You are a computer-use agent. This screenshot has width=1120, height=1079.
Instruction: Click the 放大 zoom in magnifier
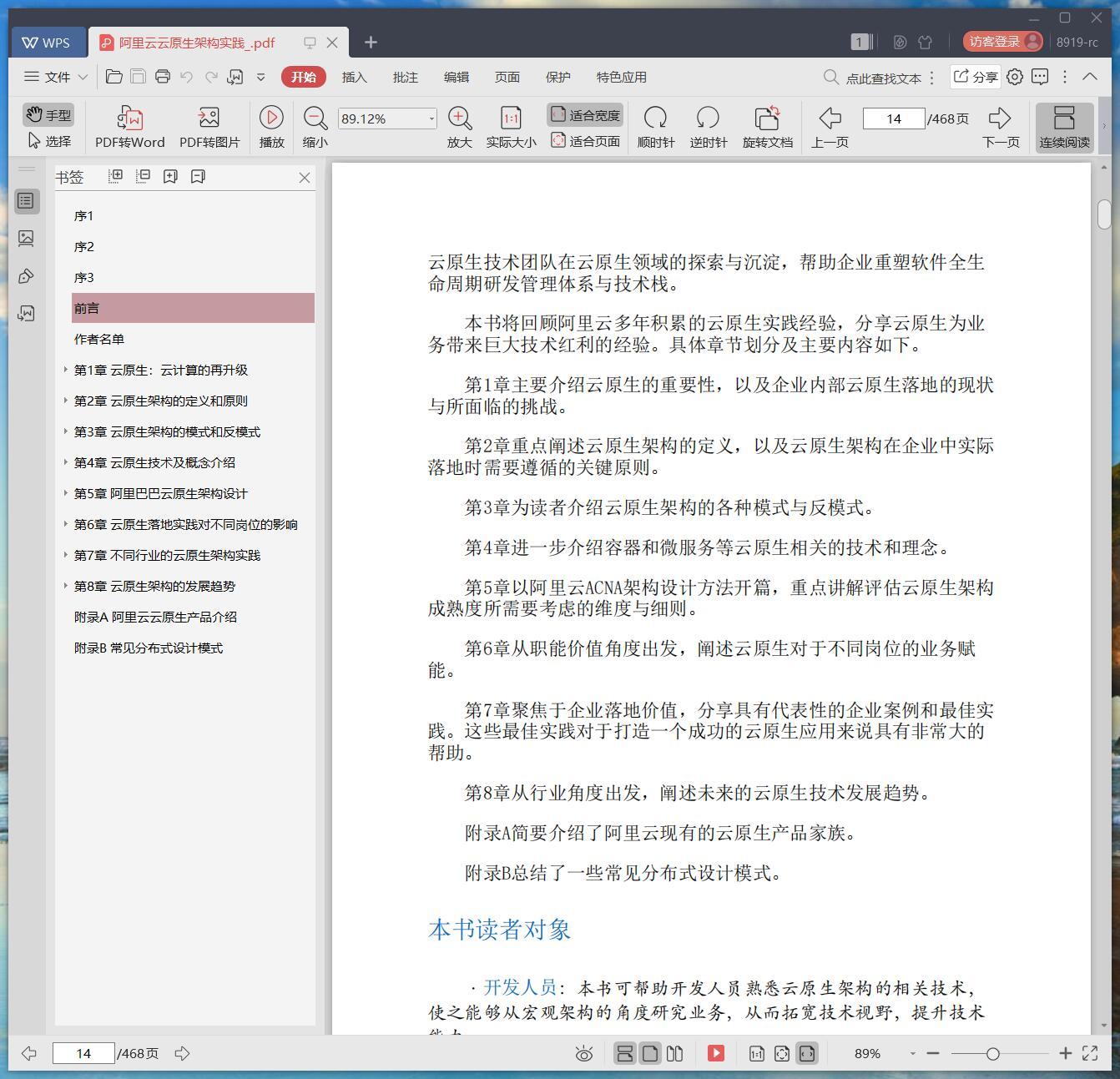[x=460, y=127]
